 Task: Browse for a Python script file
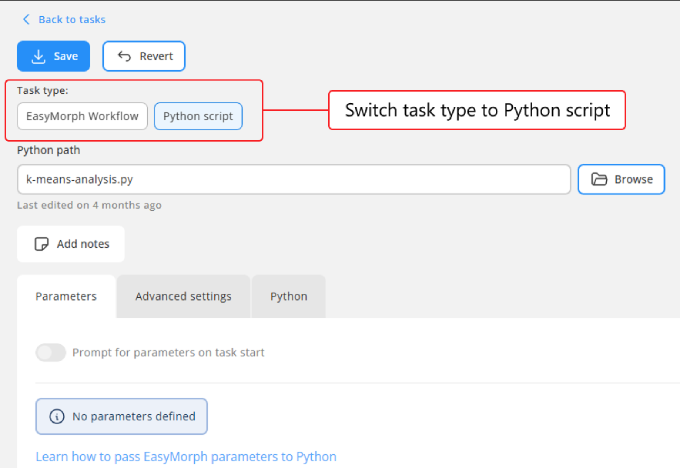(621, 179)
